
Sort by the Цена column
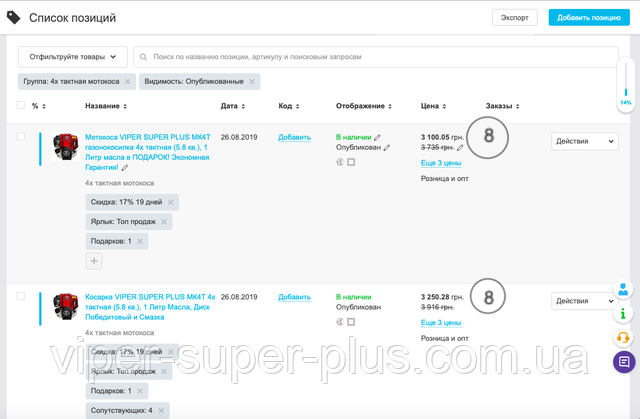433,106
